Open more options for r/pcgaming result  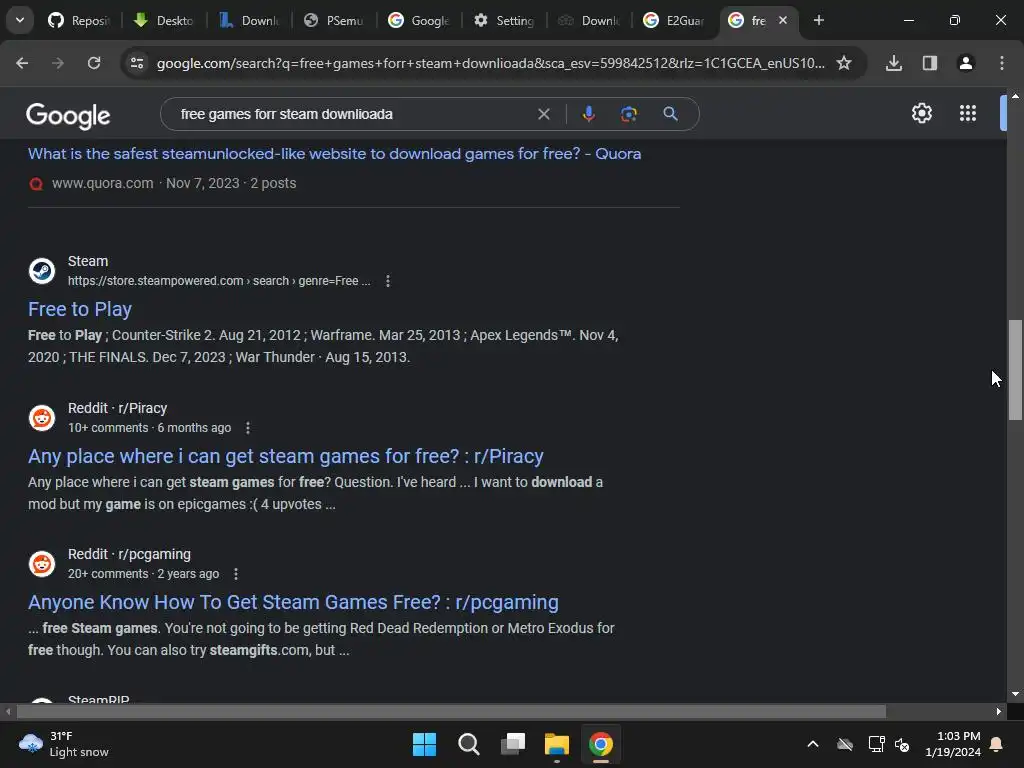[236, 574]
